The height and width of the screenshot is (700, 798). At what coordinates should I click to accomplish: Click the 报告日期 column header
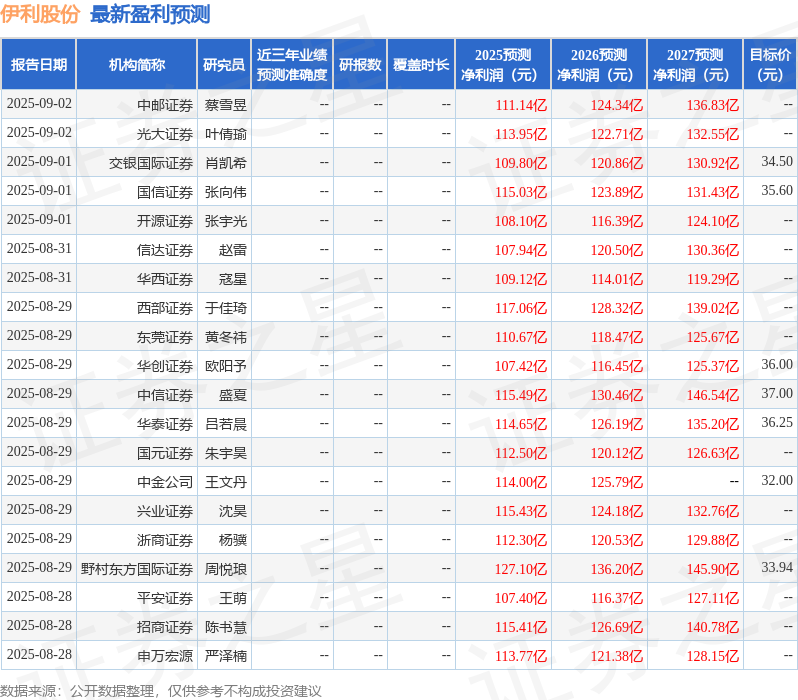coord(39,65)
